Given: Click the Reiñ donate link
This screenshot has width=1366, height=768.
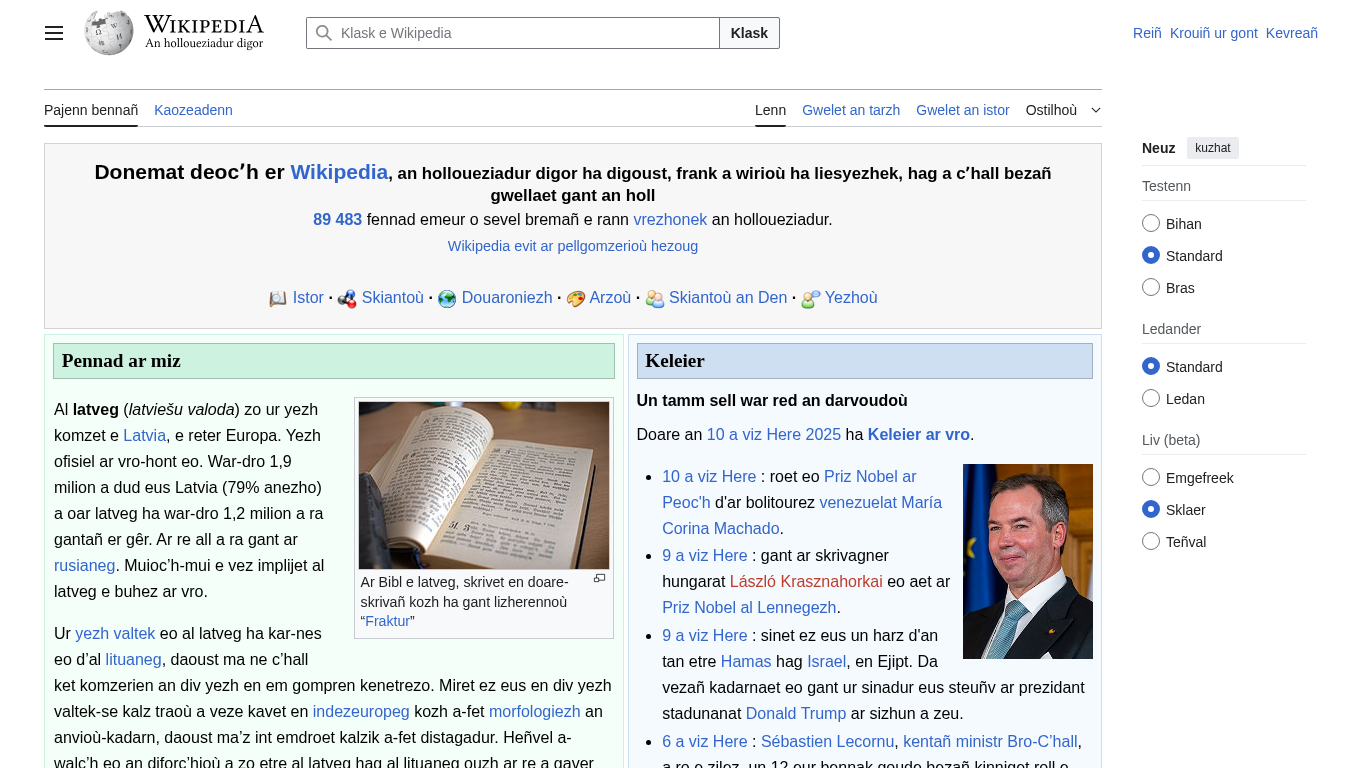Looking at the screenshot, I should [1147, 33].
